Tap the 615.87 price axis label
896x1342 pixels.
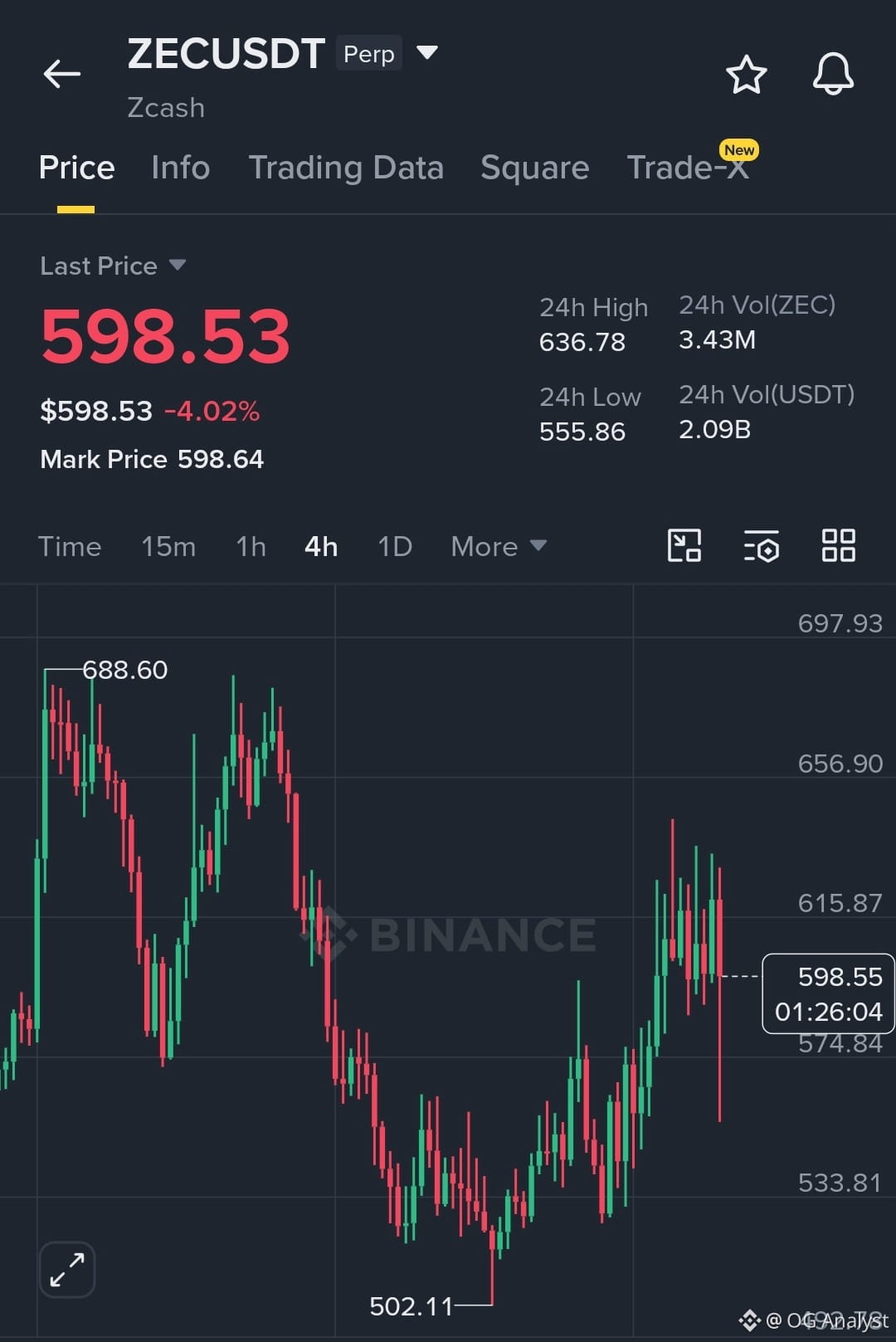click(840, 903)
